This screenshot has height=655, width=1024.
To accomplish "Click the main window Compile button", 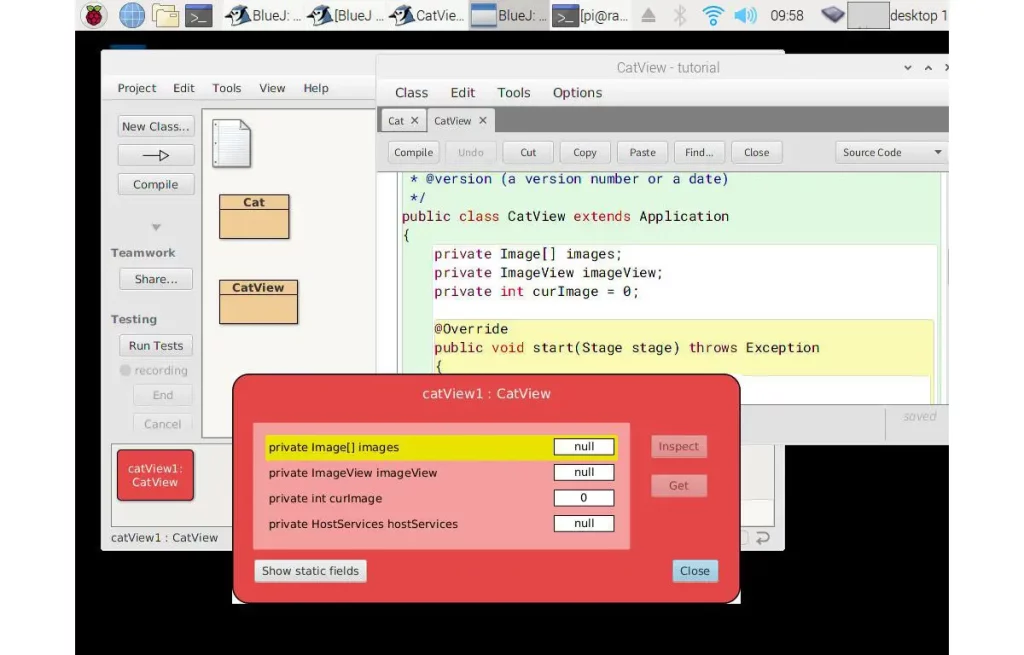I will (x=156, y=184).
